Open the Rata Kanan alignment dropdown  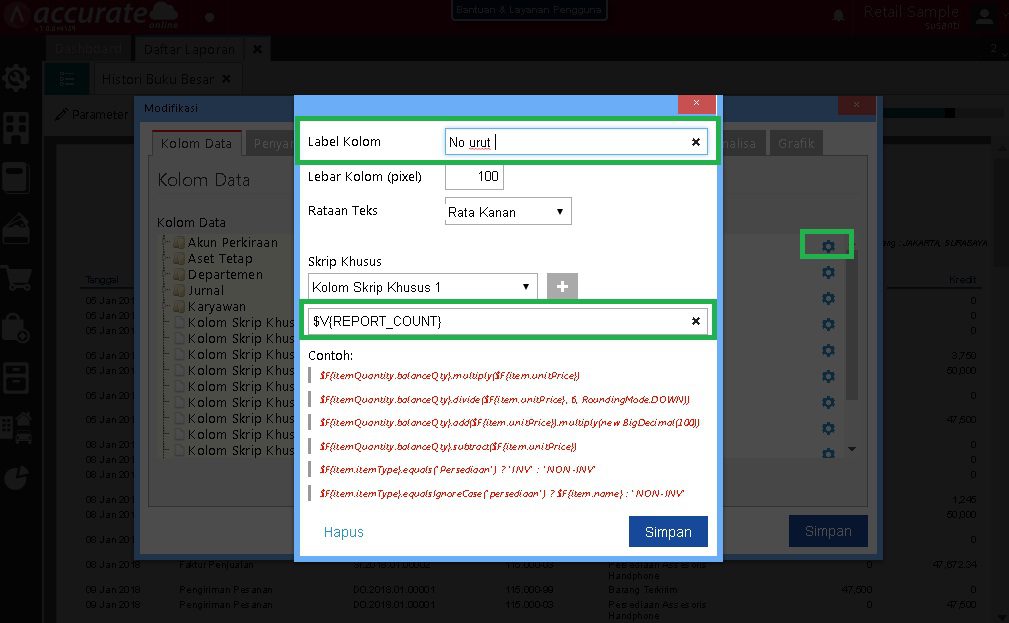[x=507, y=211]
